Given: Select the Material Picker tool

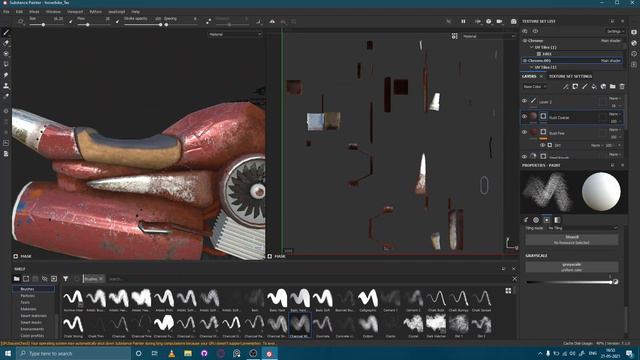Looking at the screenshot, I should coord(6,96).
